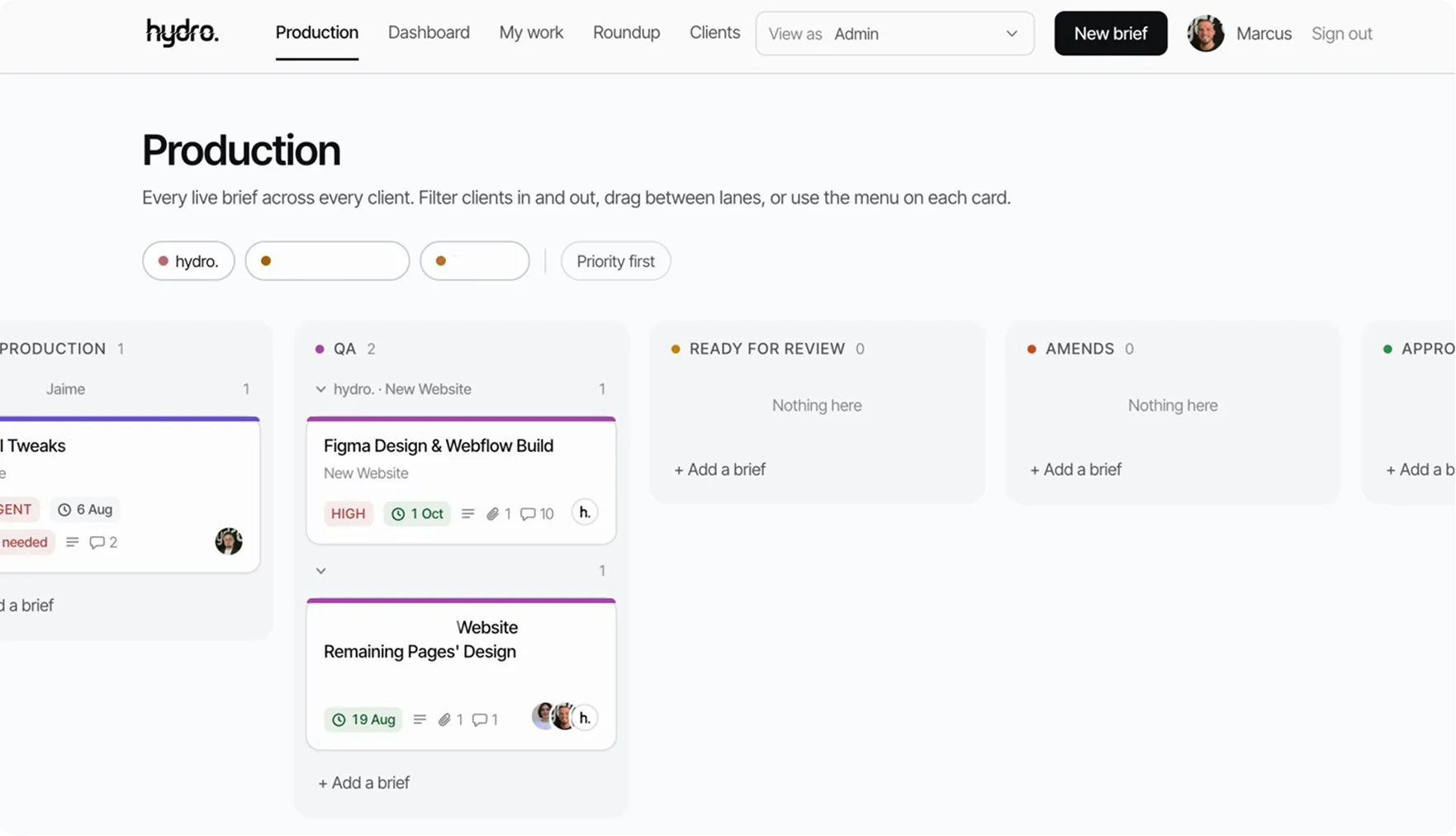
Task: Click the 1 Oct due date badge
Action: [417, 514]
